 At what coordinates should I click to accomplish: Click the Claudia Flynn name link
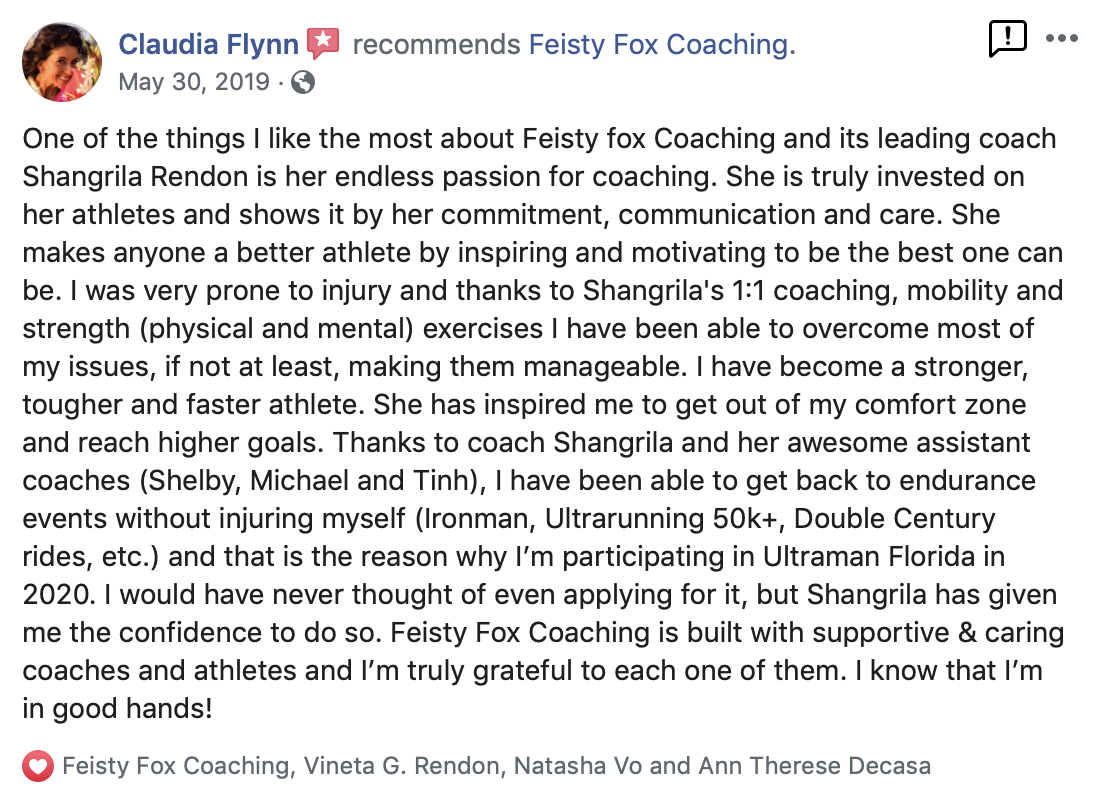(x=209, y=45)
